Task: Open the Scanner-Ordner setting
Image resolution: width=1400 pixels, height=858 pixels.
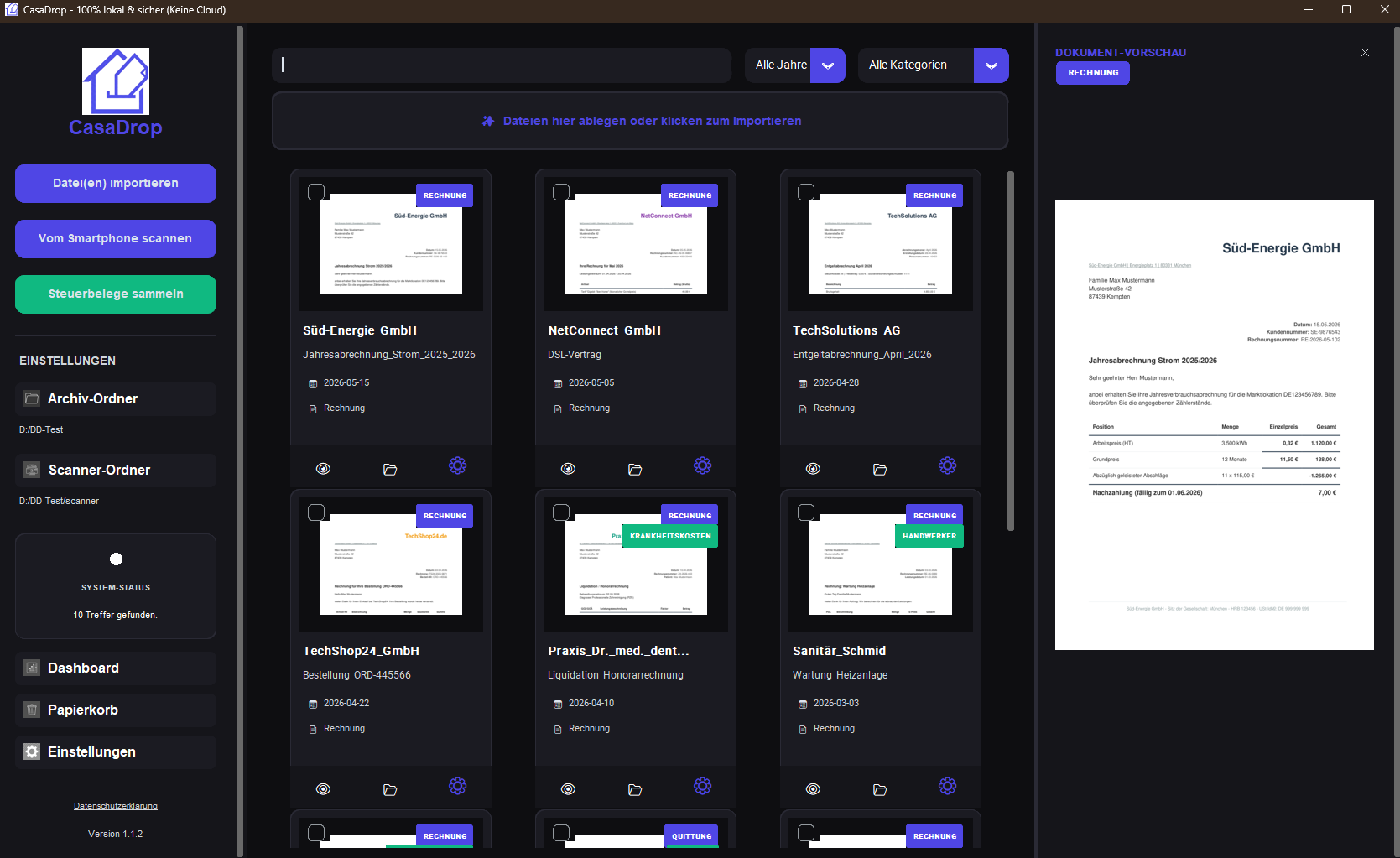Action: click(116, 471)
